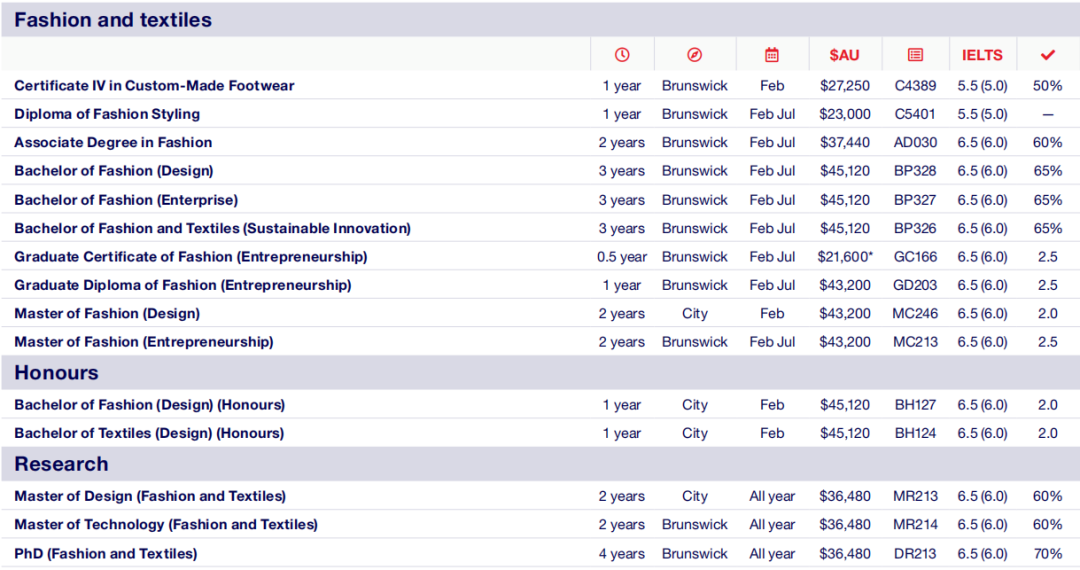
Task: Click the dash value in Diploma of Fashion Styling row
Action: (1048, 114)
